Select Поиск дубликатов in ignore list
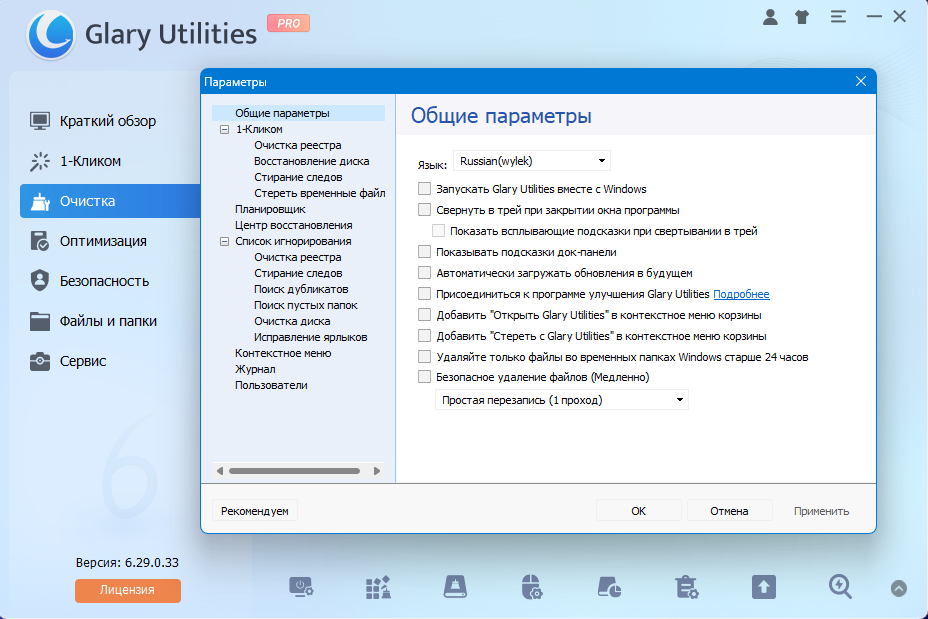 (301, 289)
